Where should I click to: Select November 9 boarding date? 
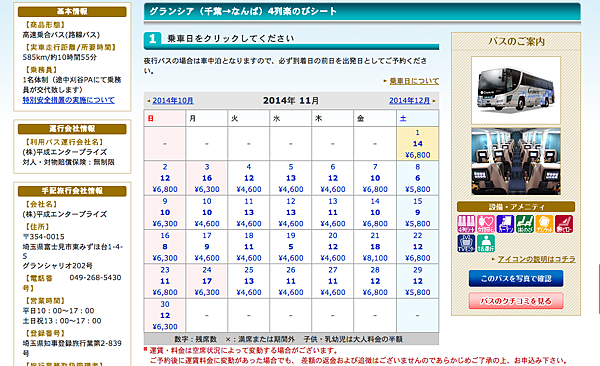(165, 212)
